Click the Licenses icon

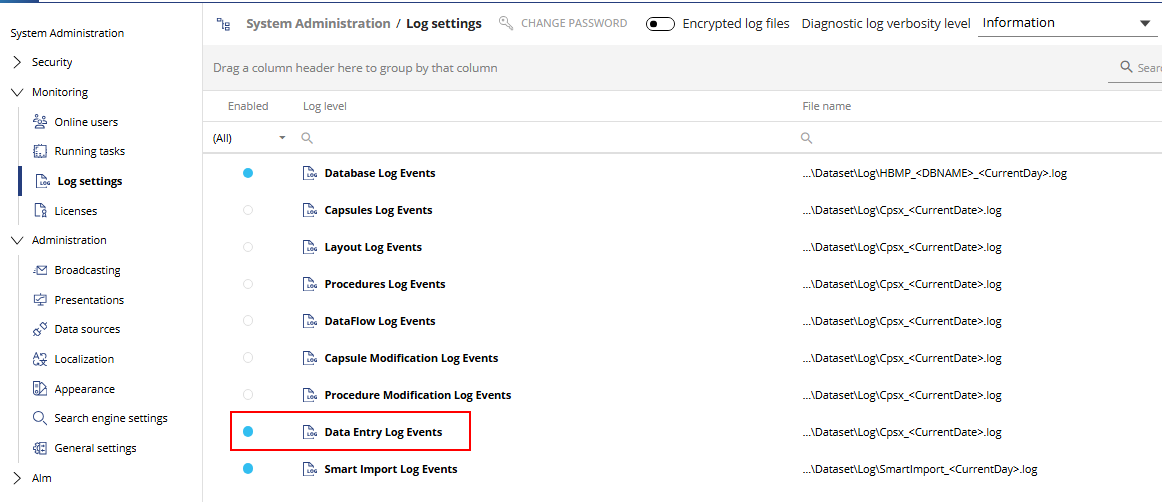click(41, 211)
